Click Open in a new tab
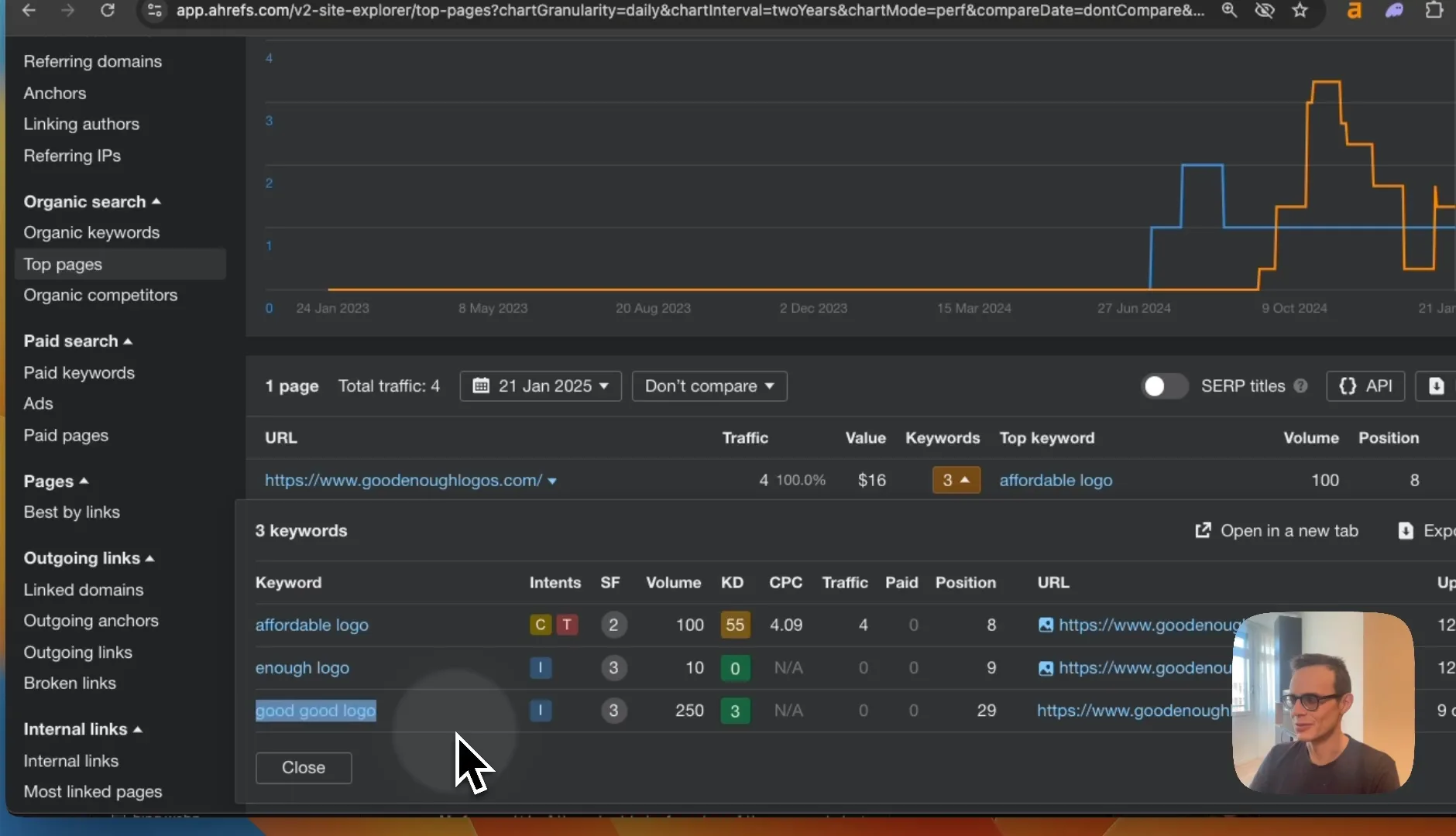 (x=1276, y=530)
